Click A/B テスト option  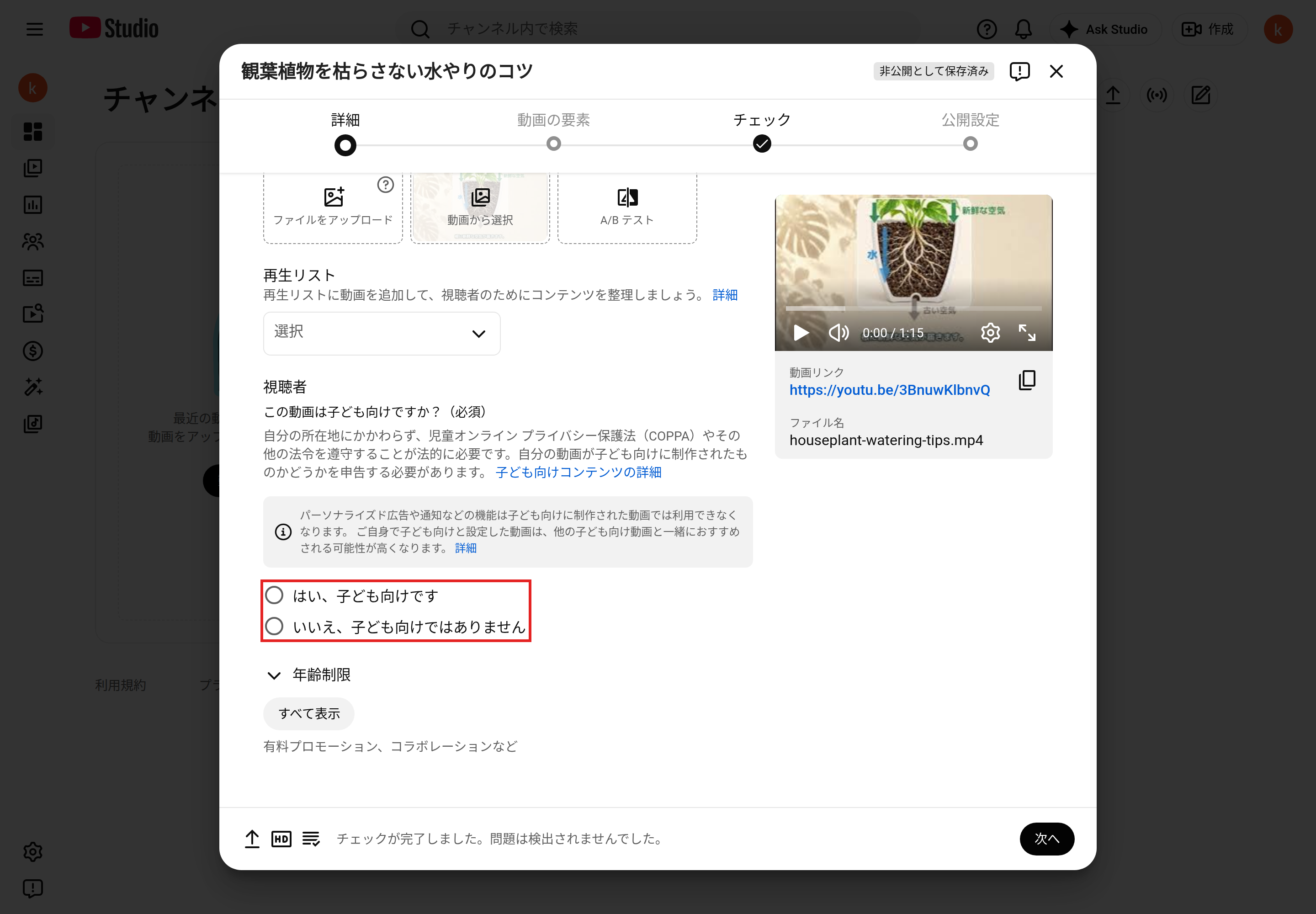click(627, 207)
